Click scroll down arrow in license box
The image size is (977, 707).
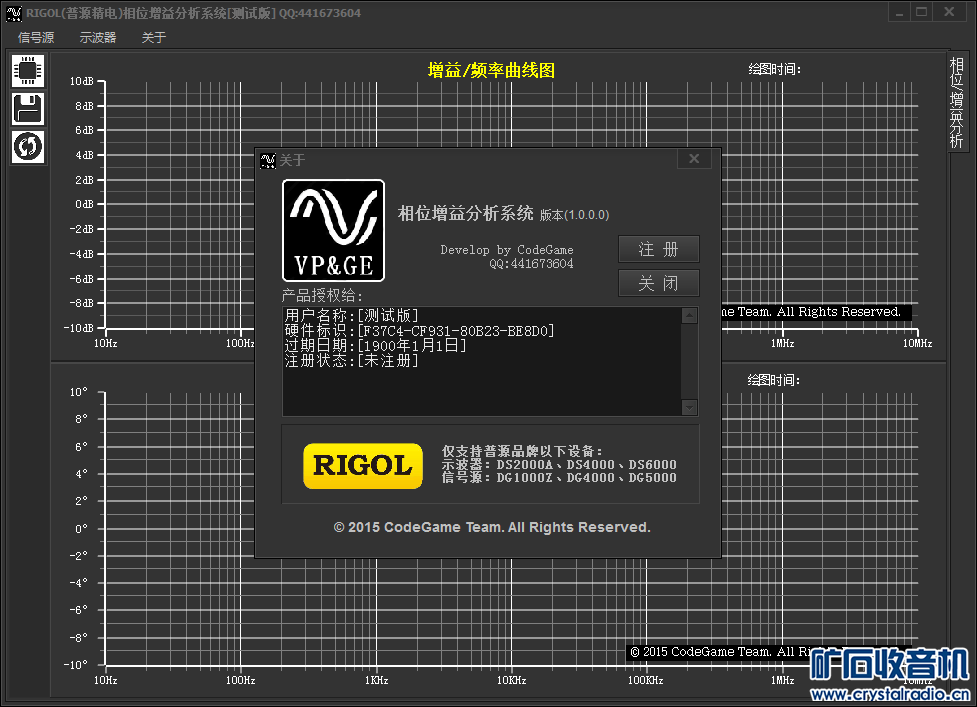tap(689, 407)
